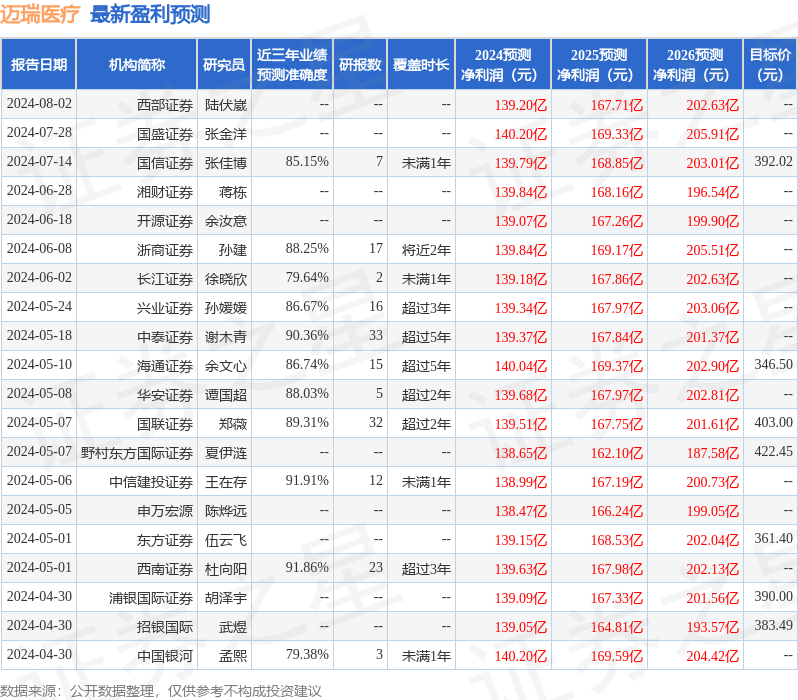
Task: Click the 近三年业绩预测准确度 header
Action: click(x=292, y=65)
